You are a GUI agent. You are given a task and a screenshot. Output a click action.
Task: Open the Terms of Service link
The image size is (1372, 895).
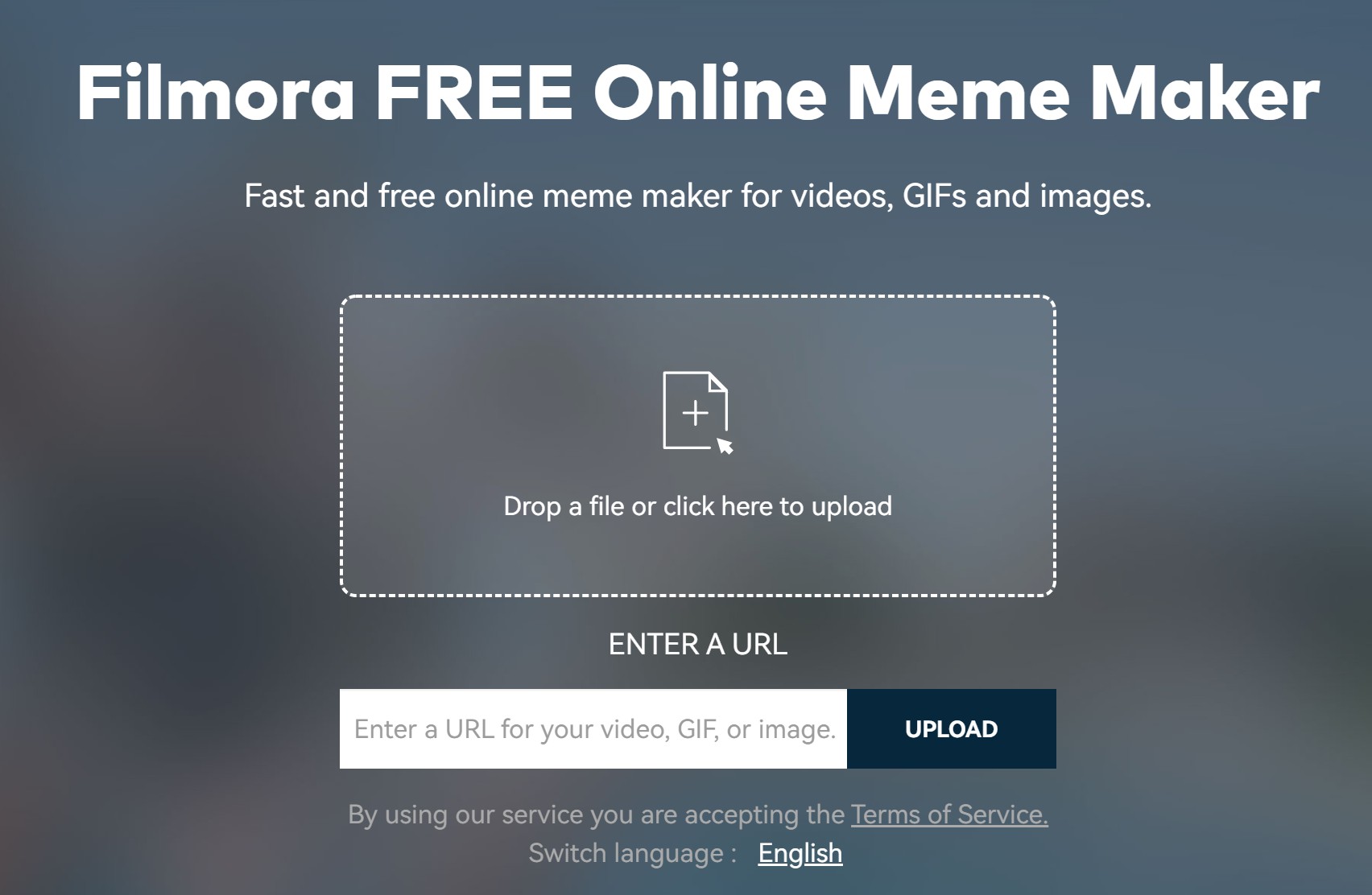(x=949, y=815)
